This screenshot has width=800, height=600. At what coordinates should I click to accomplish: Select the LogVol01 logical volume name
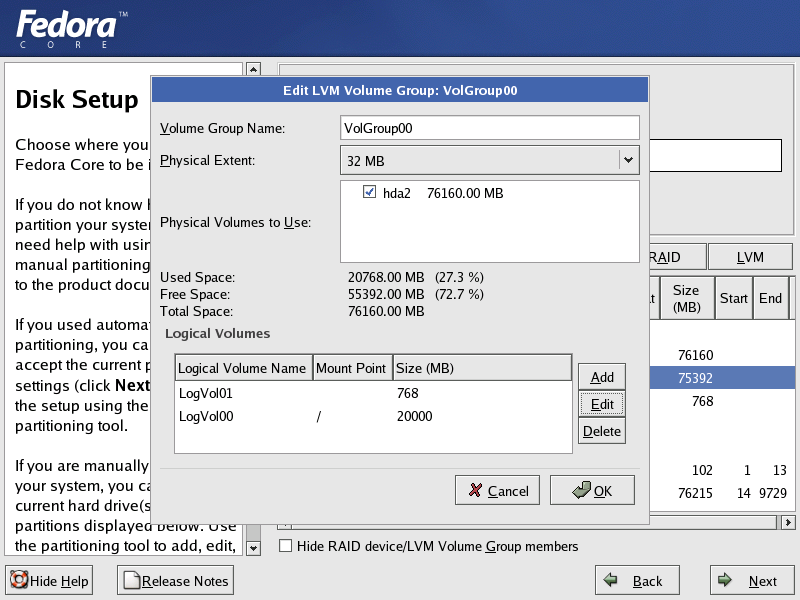click(206, 393)
